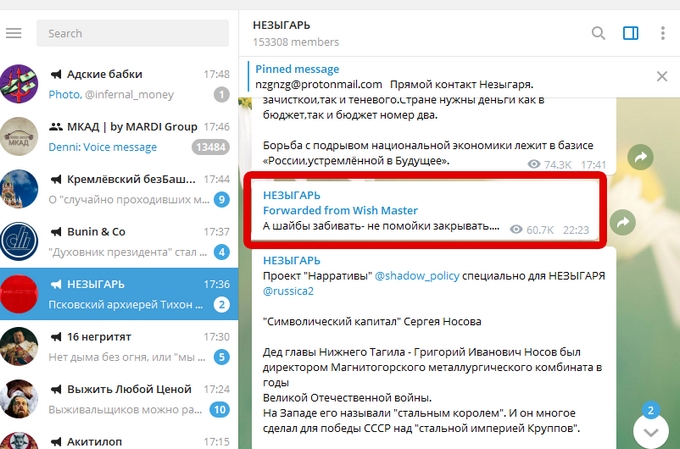Click the unread badge 5

pyautogui.click(x=222, y=357)
